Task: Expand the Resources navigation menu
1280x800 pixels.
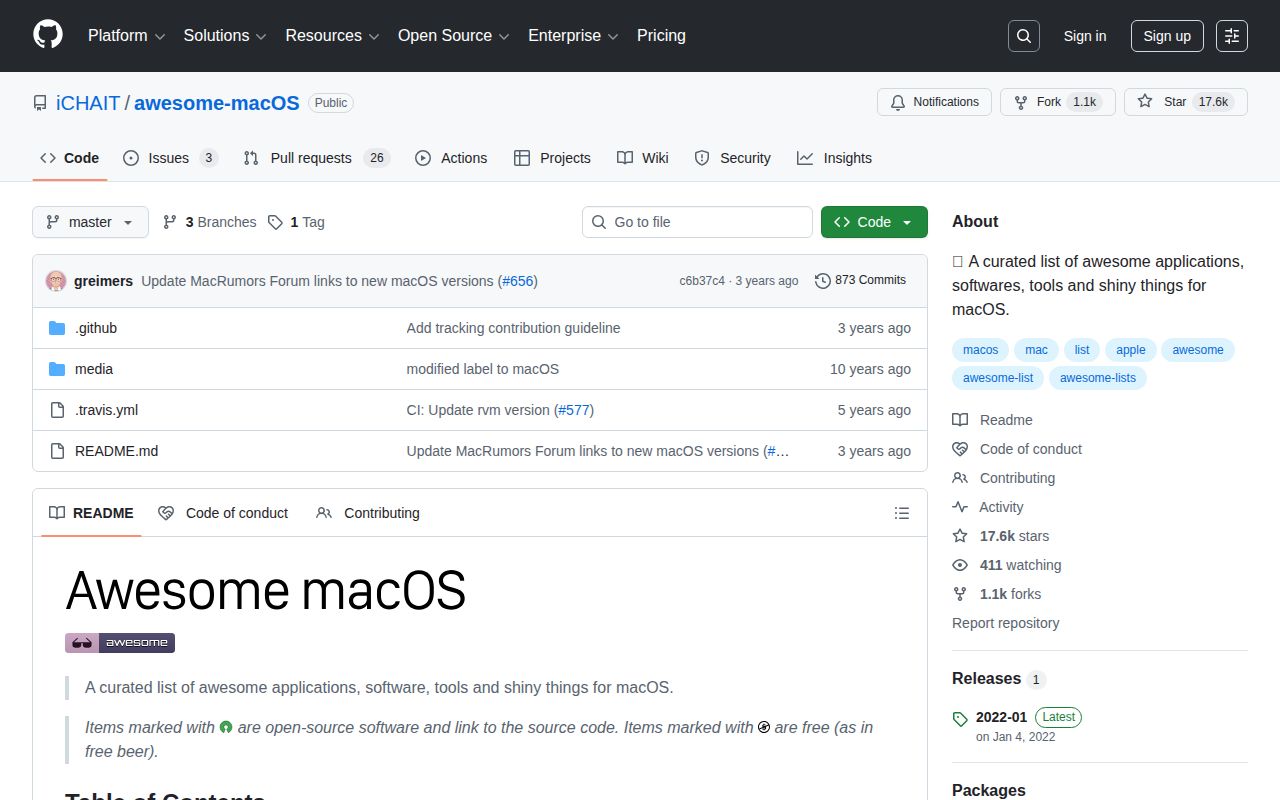Action: [x=332, y=35]
